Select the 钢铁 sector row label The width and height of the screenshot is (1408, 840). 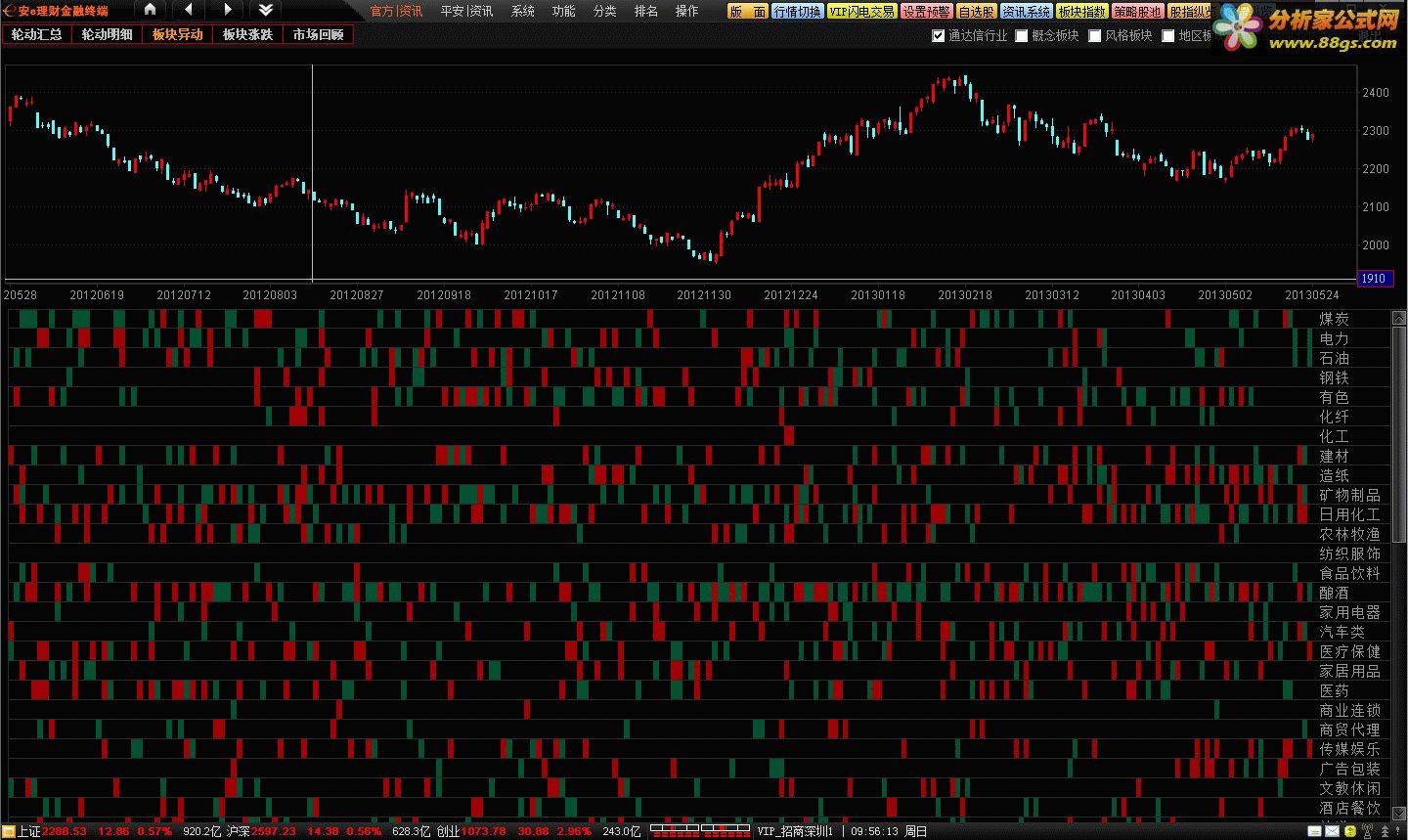click(1334, 377)
